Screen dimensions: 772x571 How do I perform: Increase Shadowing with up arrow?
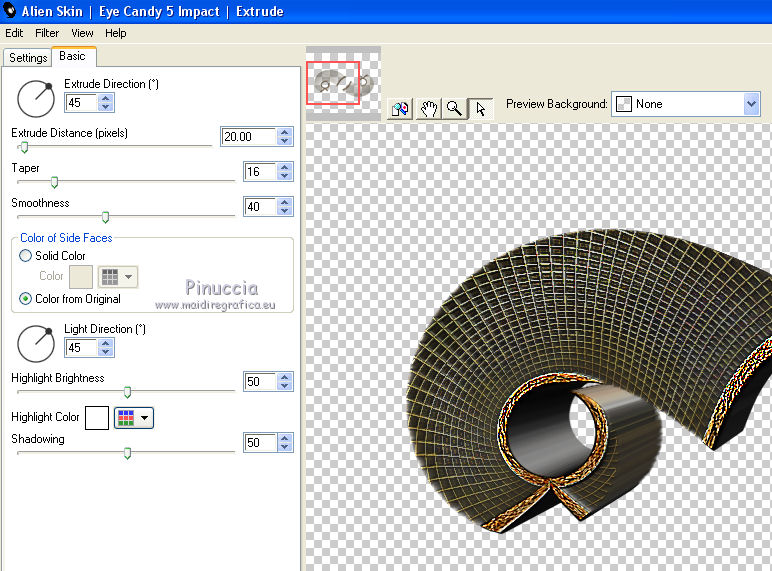pyautogui.click(x=285, y=438)
